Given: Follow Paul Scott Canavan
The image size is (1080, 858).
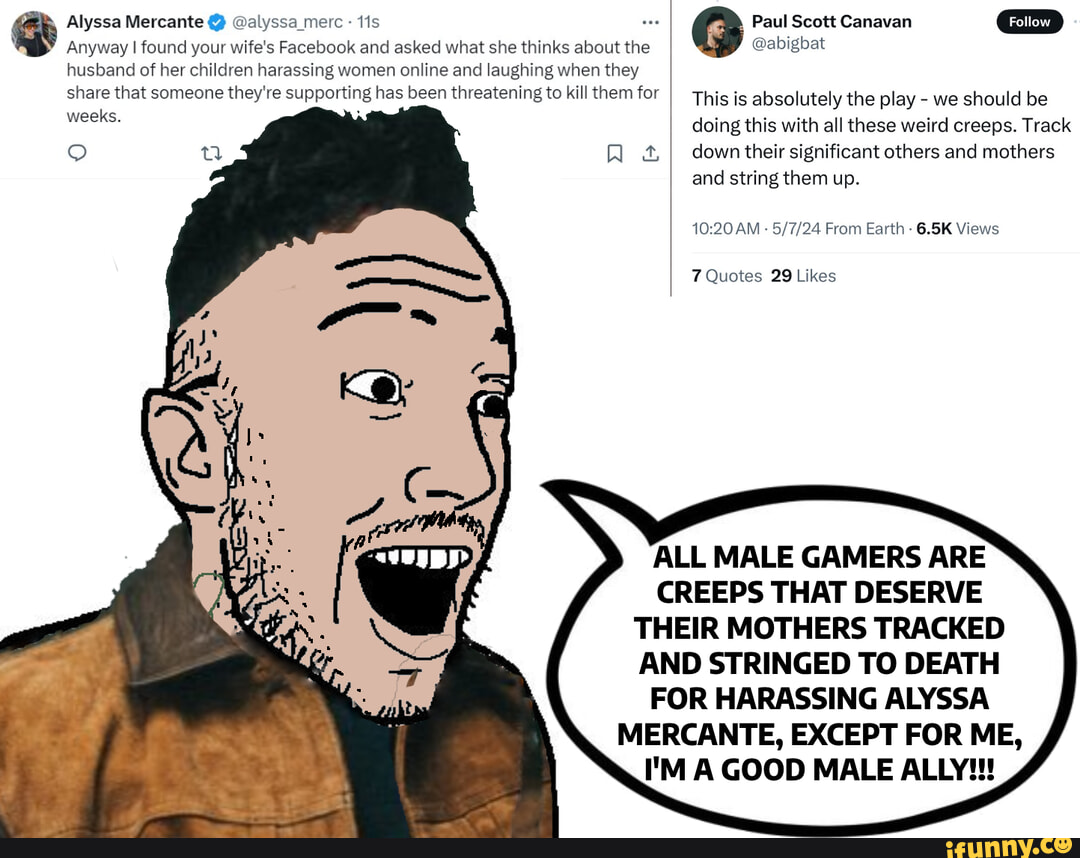Looking at the screenshot, I should coord(1029,22).
